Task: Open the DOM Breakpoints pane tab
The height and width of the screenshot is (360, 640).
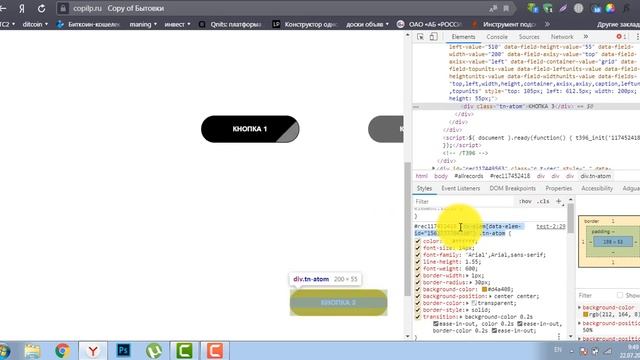Action: 512,188
